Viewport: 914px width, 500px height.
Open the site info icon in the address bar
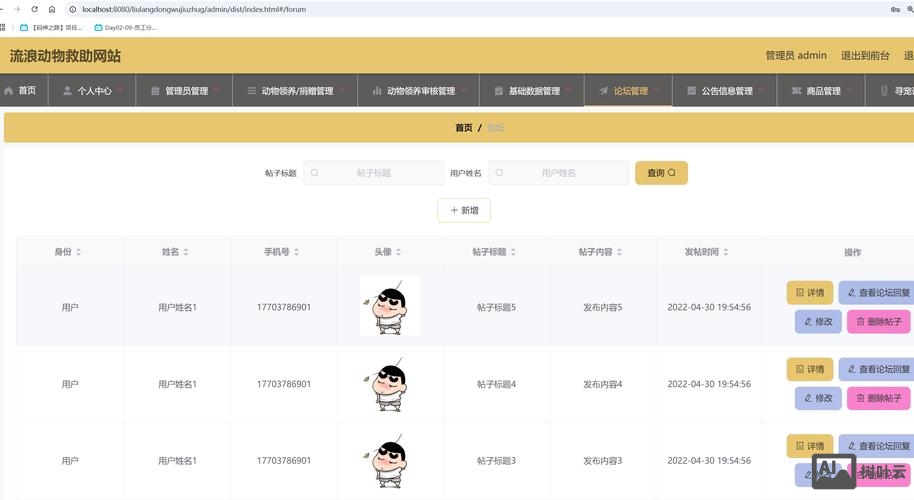coord(72,9)
